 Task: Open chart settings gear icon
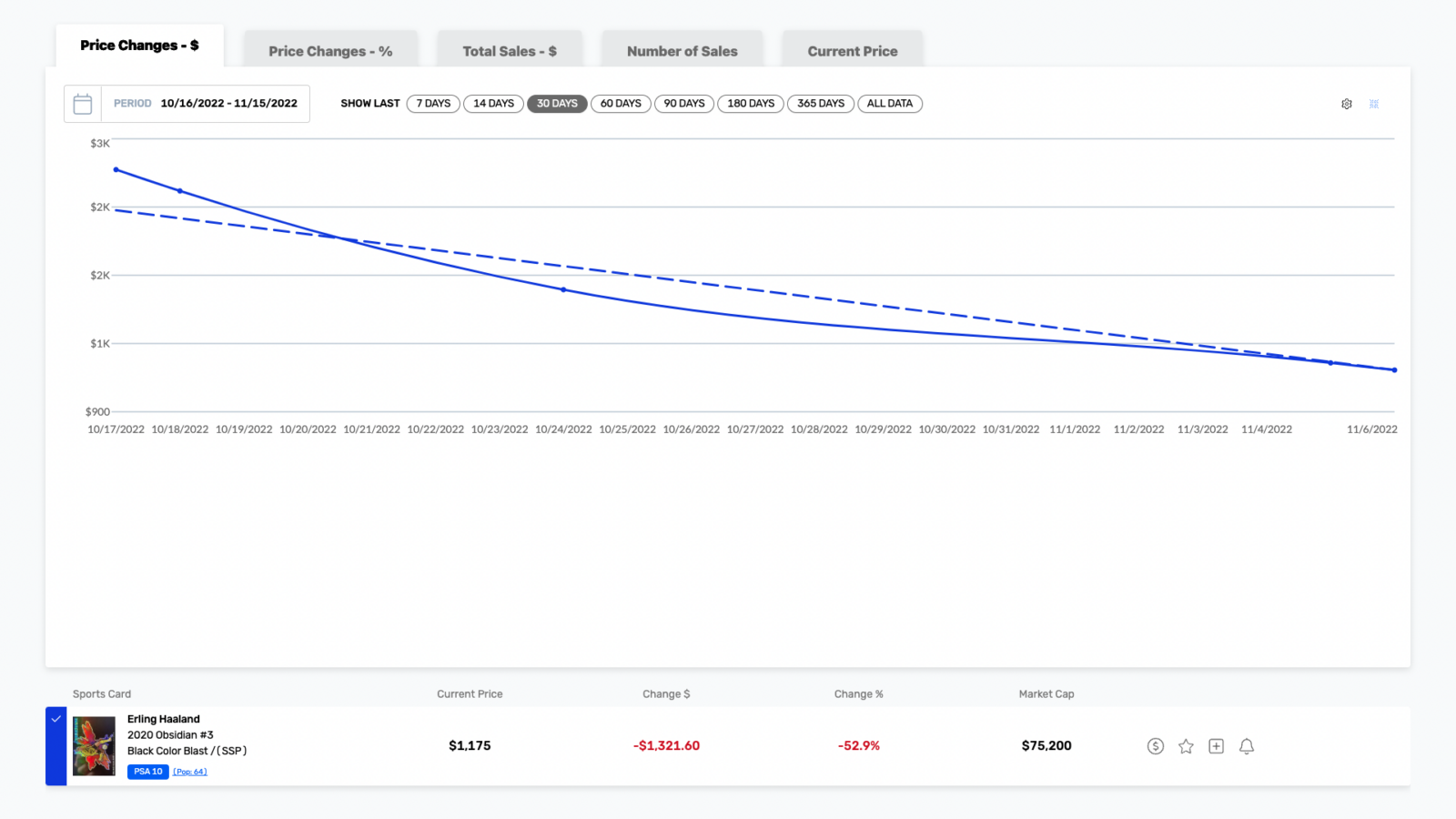coord(1347,104)
